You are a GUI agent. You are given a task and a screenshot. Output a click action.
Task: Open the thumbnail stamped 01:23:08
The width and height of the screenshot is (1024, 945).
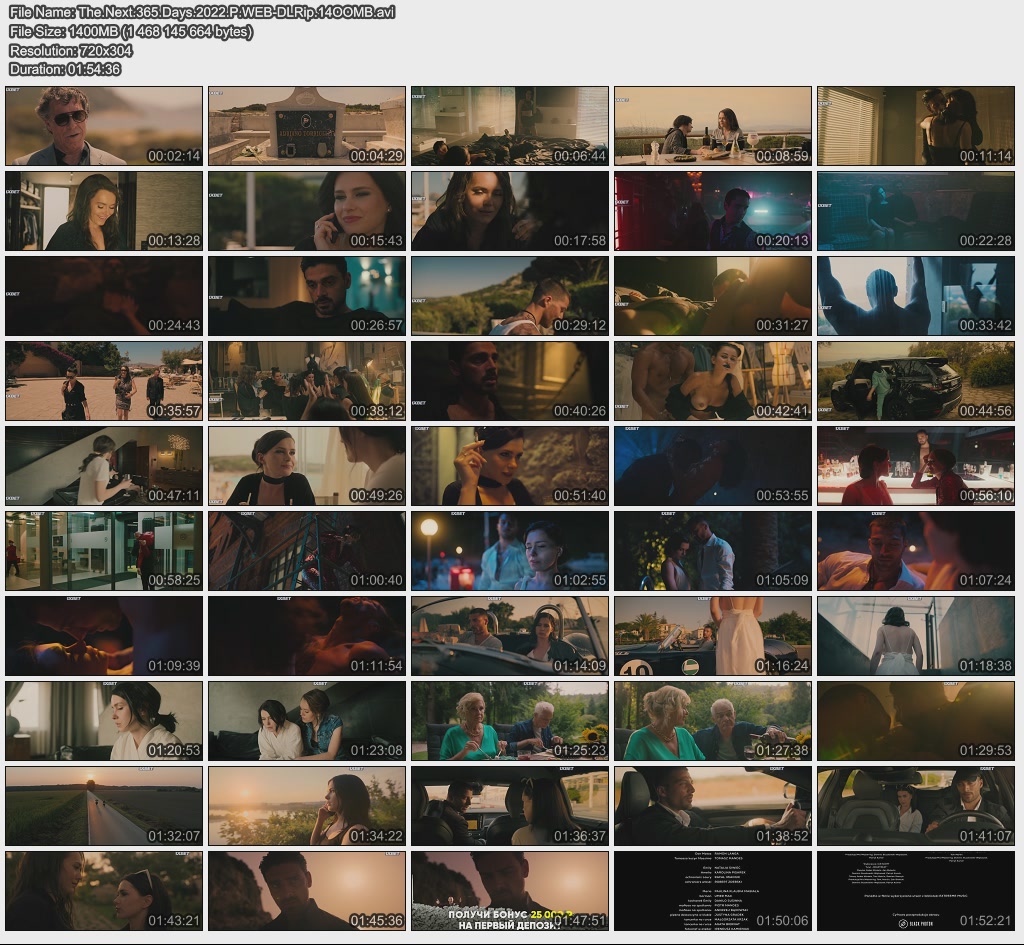(307, 721)
